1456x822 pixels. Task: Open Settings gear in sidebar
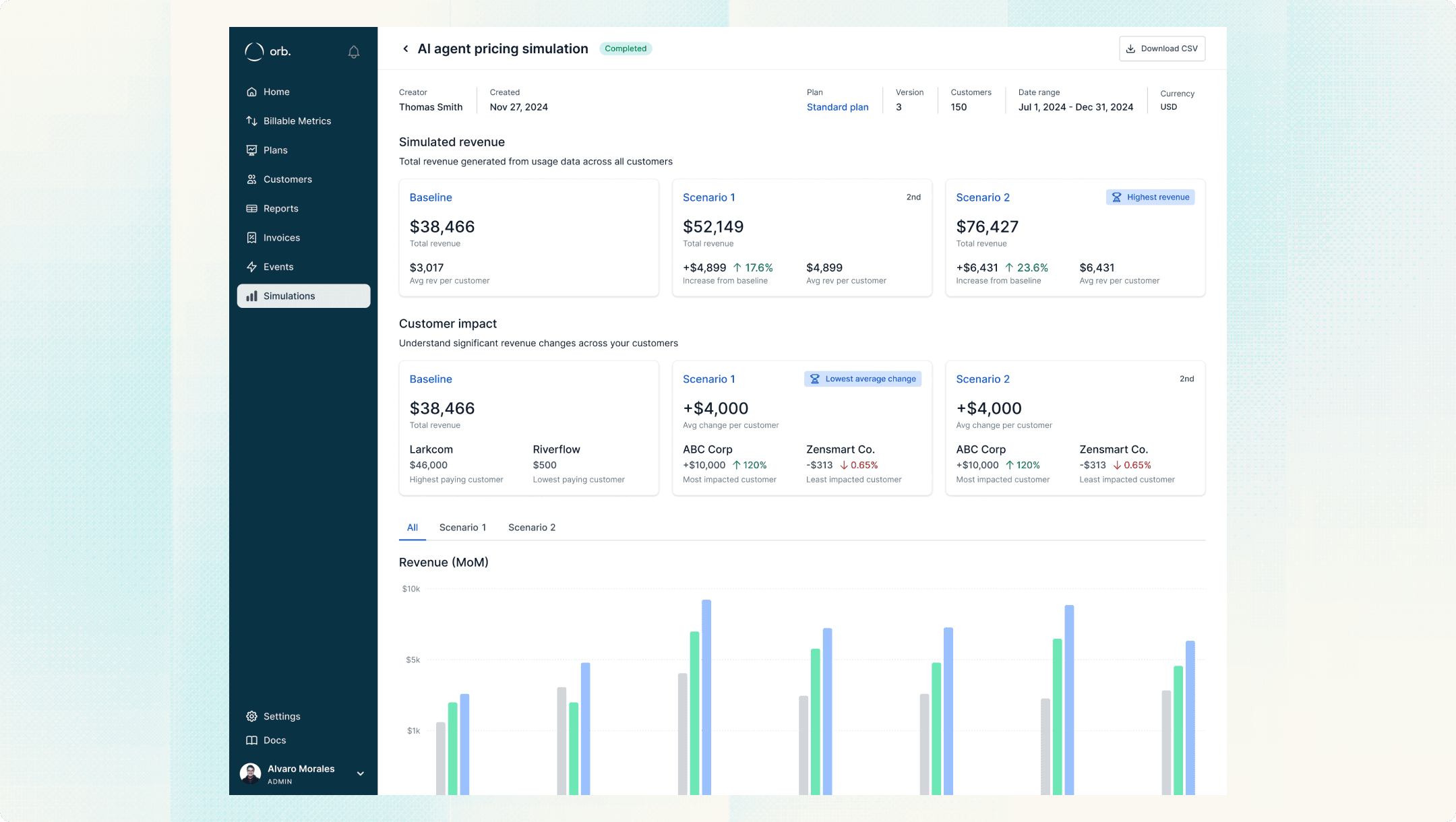[x=252, y=716]
